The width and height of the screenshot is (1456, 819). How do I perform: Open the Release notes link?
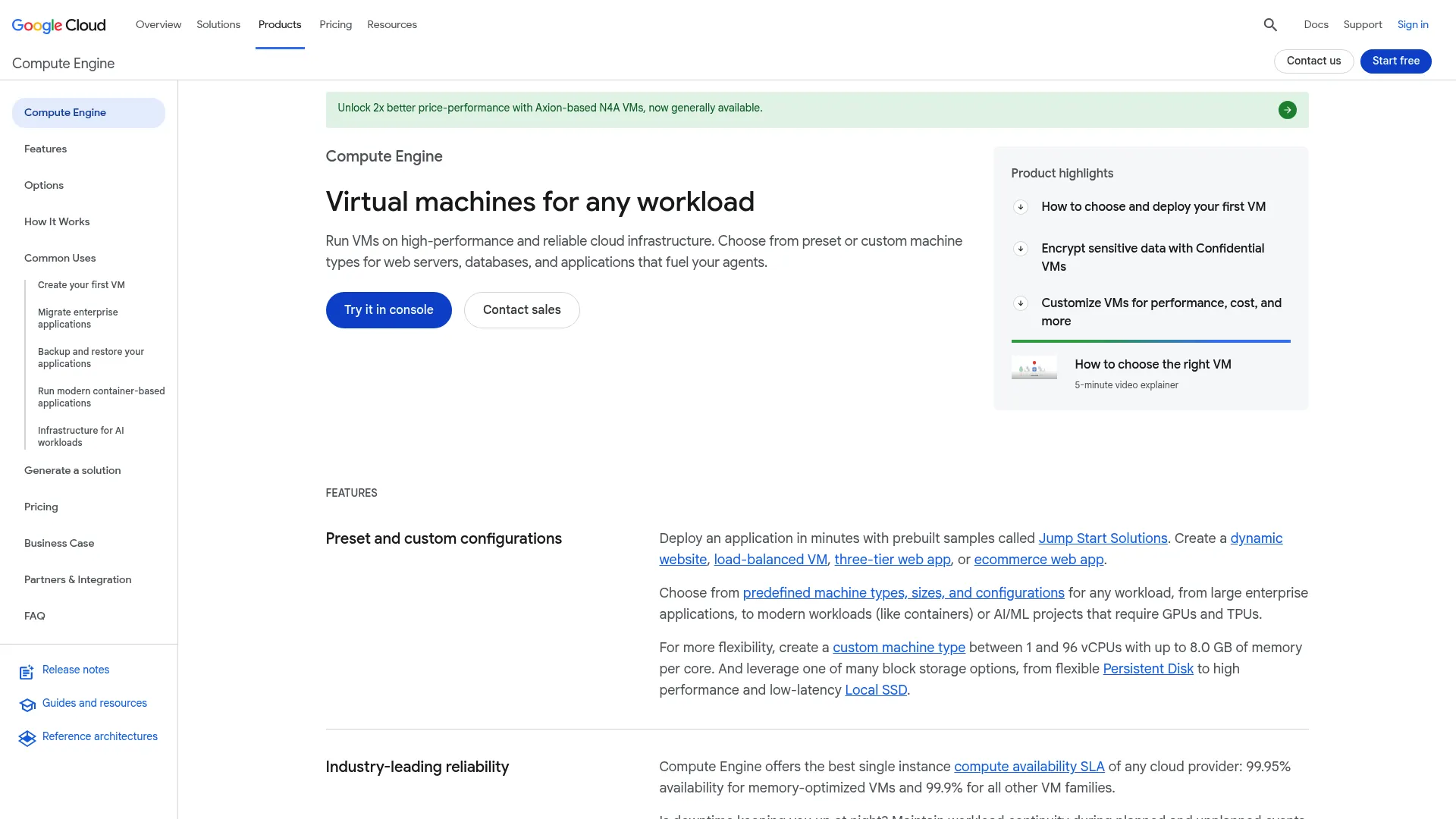76,670
